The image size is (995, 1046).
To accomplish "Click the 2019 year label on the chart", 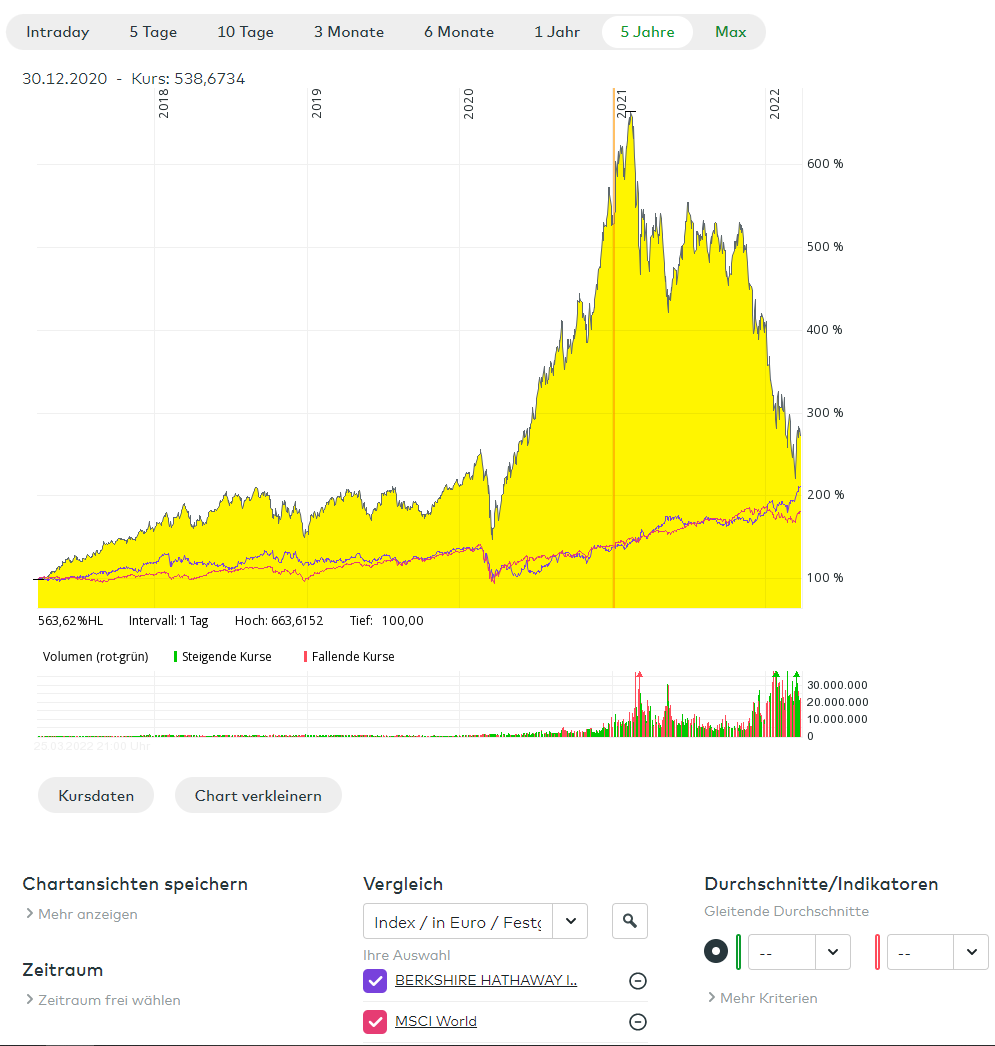I will (316, 104).
